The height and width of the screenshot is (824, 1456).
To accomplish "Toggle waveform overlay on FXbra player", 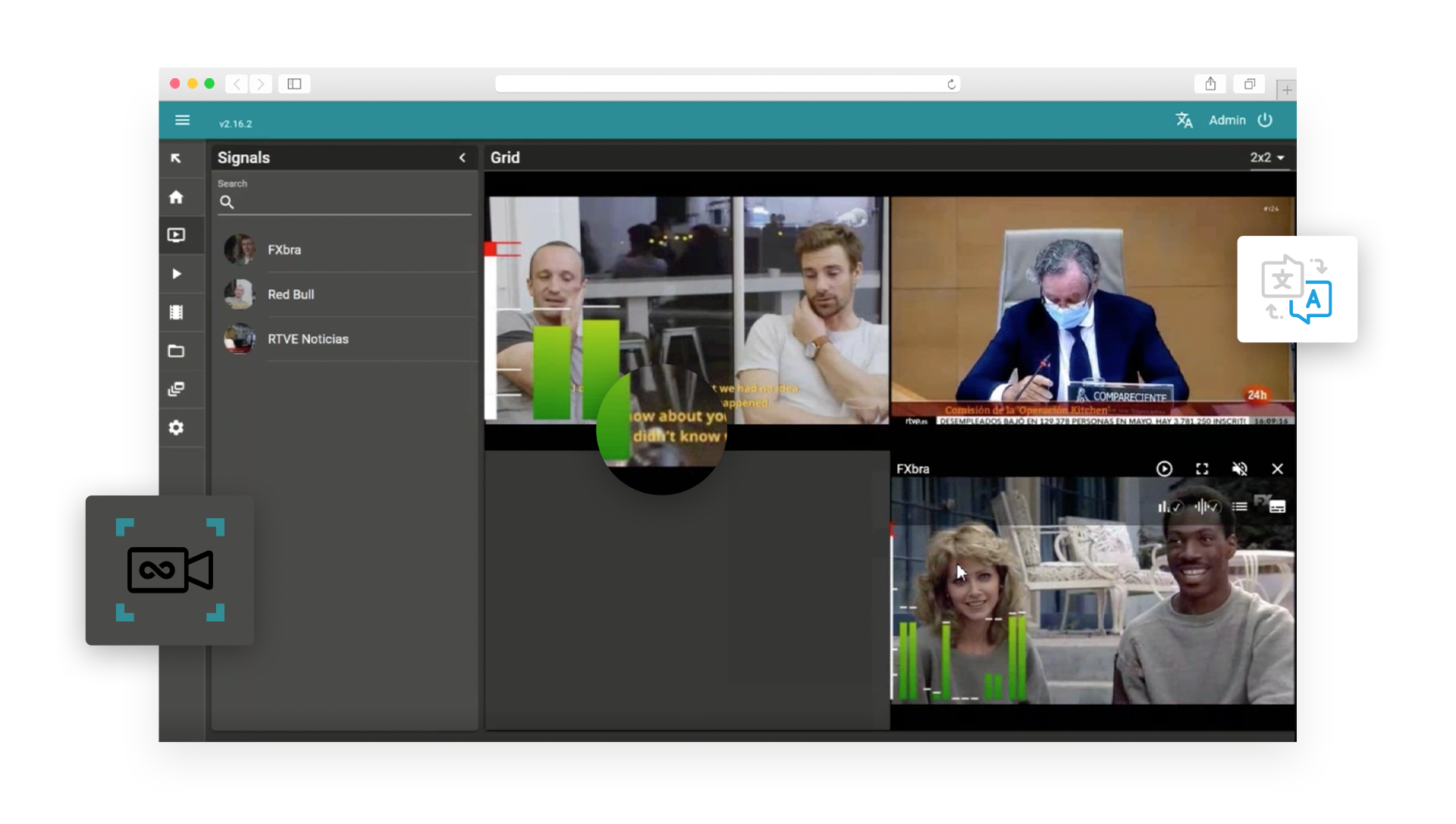I will tap(1207, 506).
